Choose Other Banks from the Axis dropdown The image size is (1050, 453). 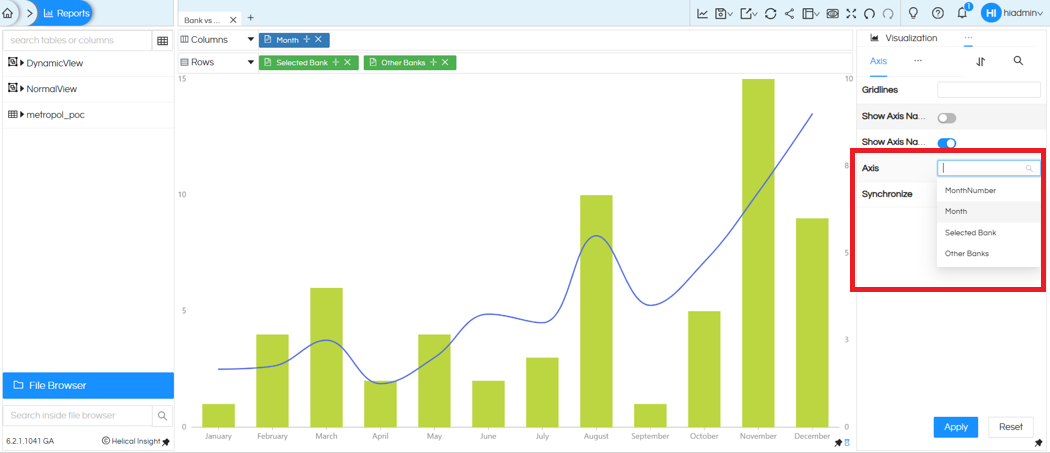coord(988,253)
